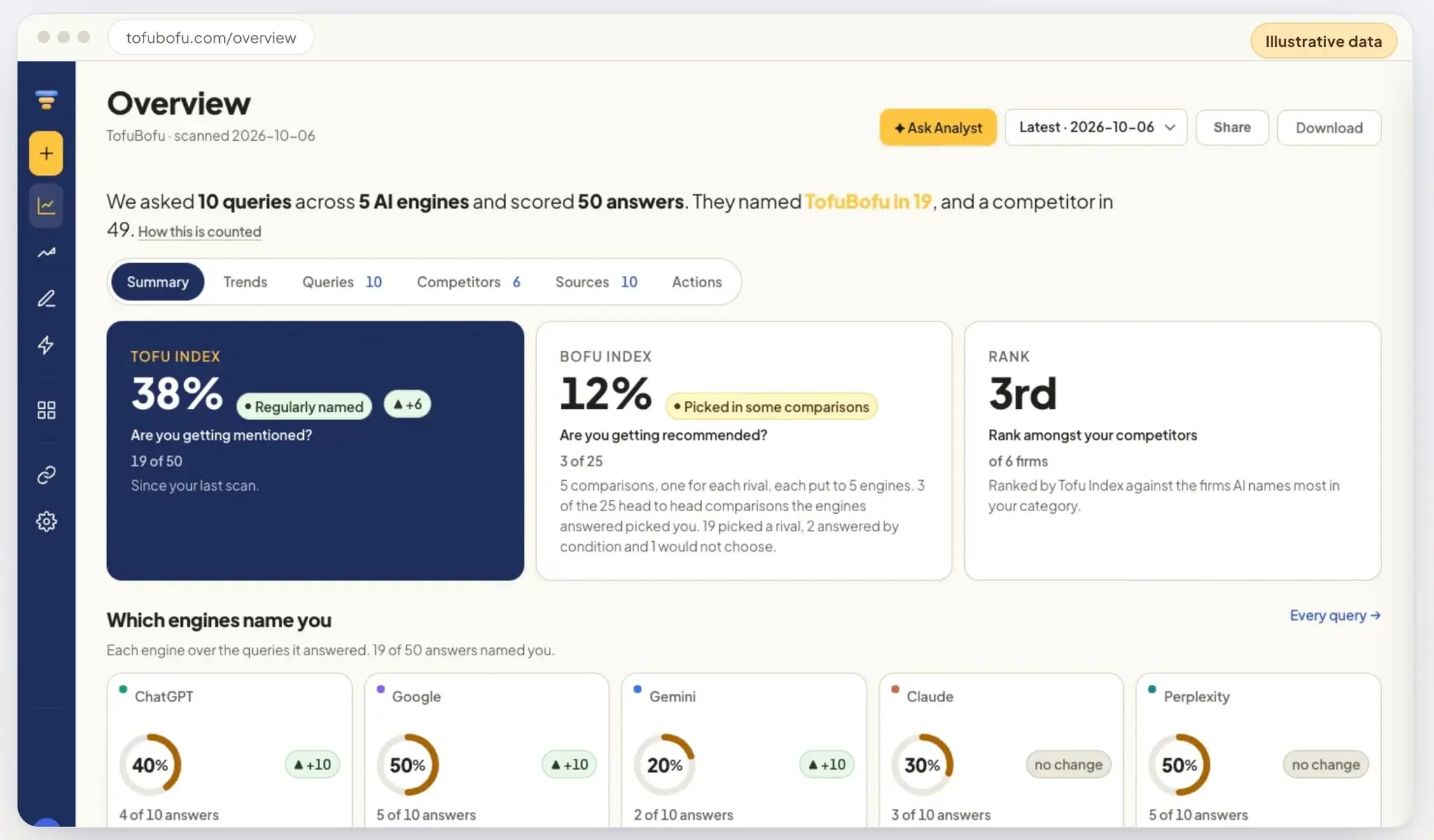Screen dimensions: 1434x840
Task: Click the Regularly named badge on Tofu Index
Action: coord(304,407)
